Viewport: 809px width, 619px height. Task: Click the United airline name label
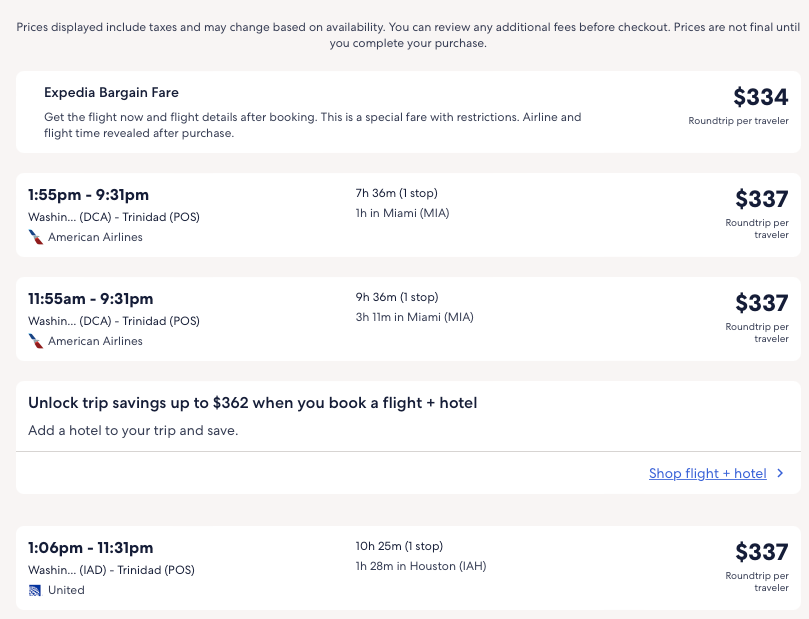coord(66,590)
